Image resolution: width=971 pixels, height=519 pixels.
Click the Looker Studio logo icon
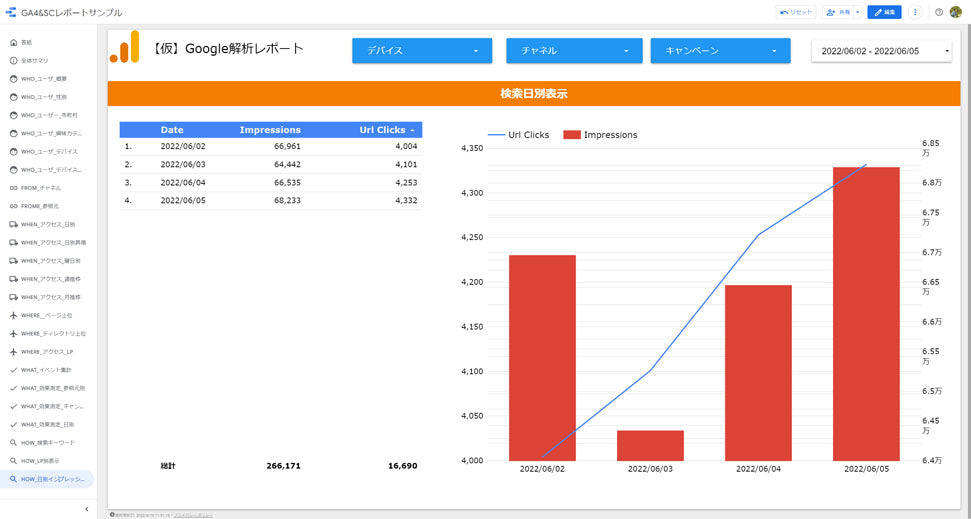click(x=11, y=12)
